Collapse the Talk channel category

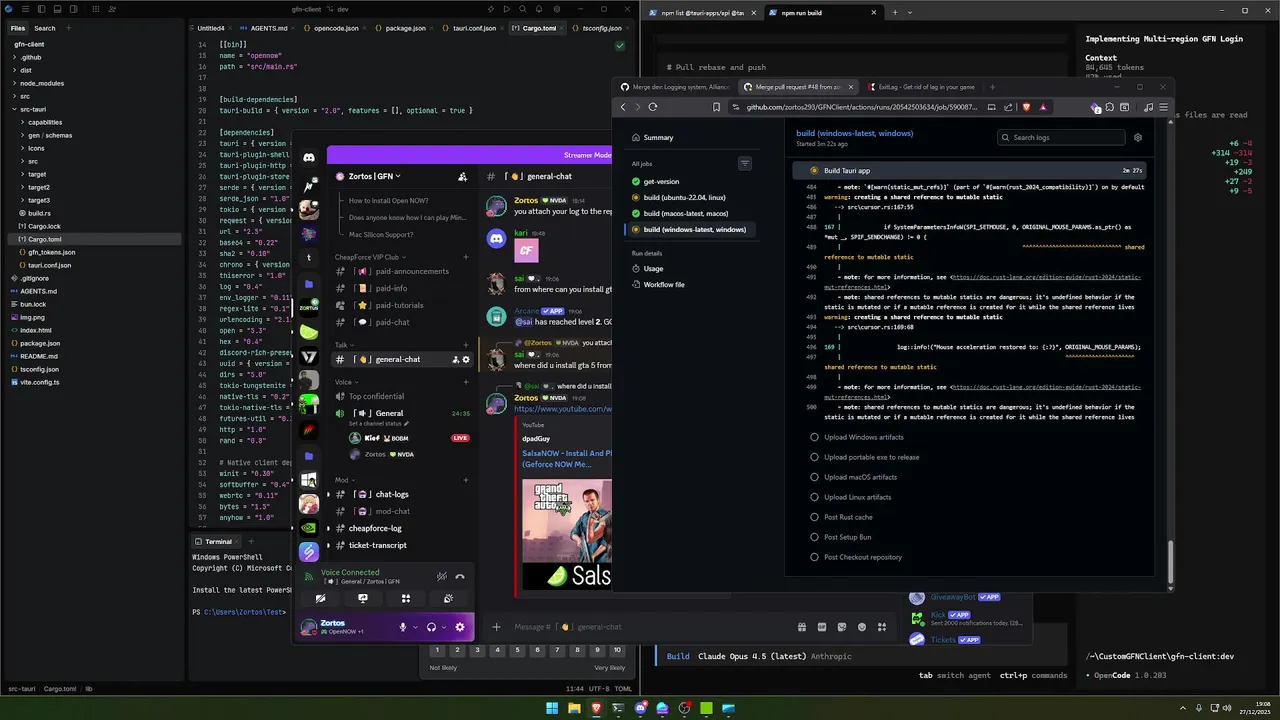click(x=344, y=345)
